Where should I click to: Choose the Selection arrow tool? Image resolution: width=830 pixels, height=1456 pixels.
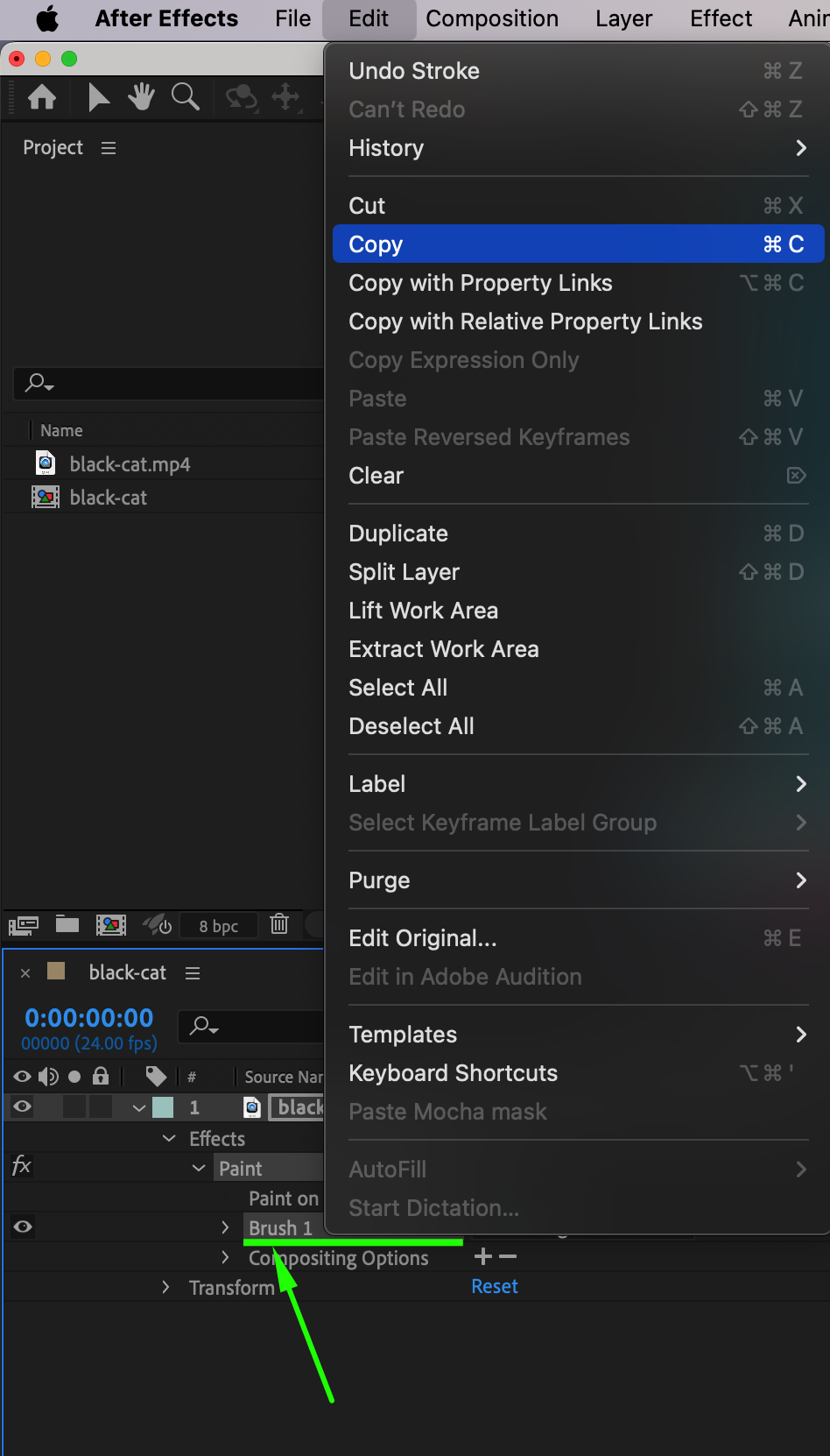(98, 96)
